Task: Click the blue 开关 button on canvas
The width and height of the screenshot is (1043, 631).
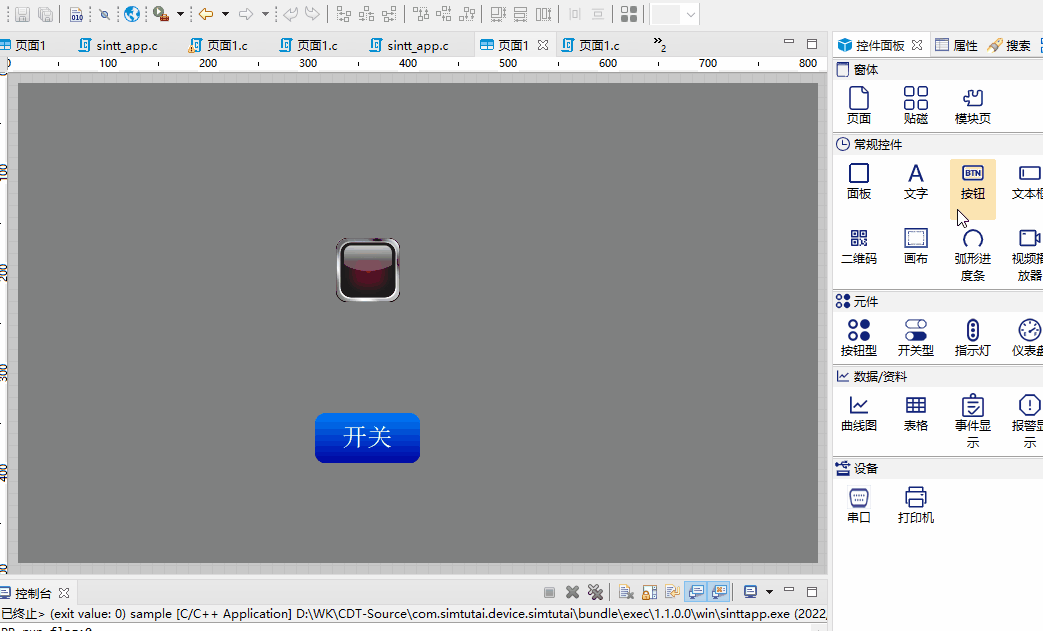Action: 367,438
